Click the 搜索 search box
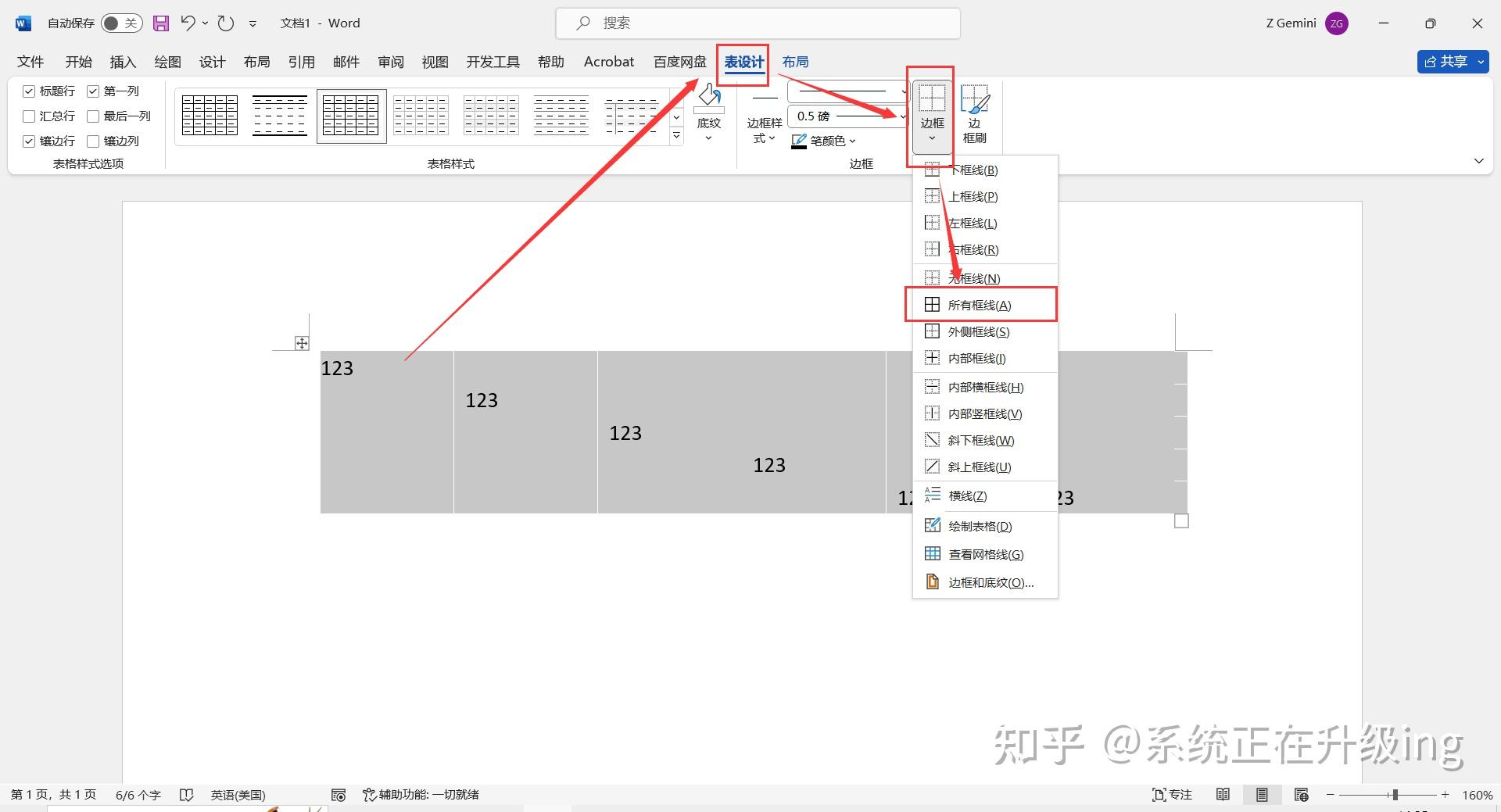The width and height of the screenshot is (1501, 812). click(758, 23)
